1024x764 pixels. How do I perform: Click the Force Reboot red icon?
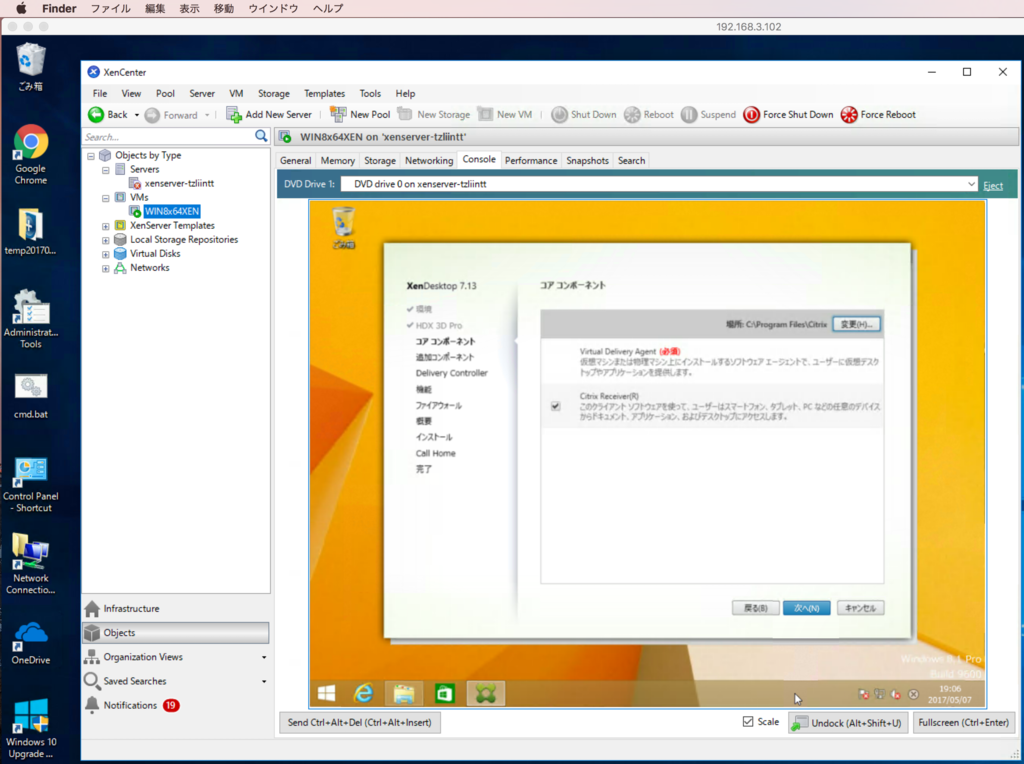coord(849,115)
